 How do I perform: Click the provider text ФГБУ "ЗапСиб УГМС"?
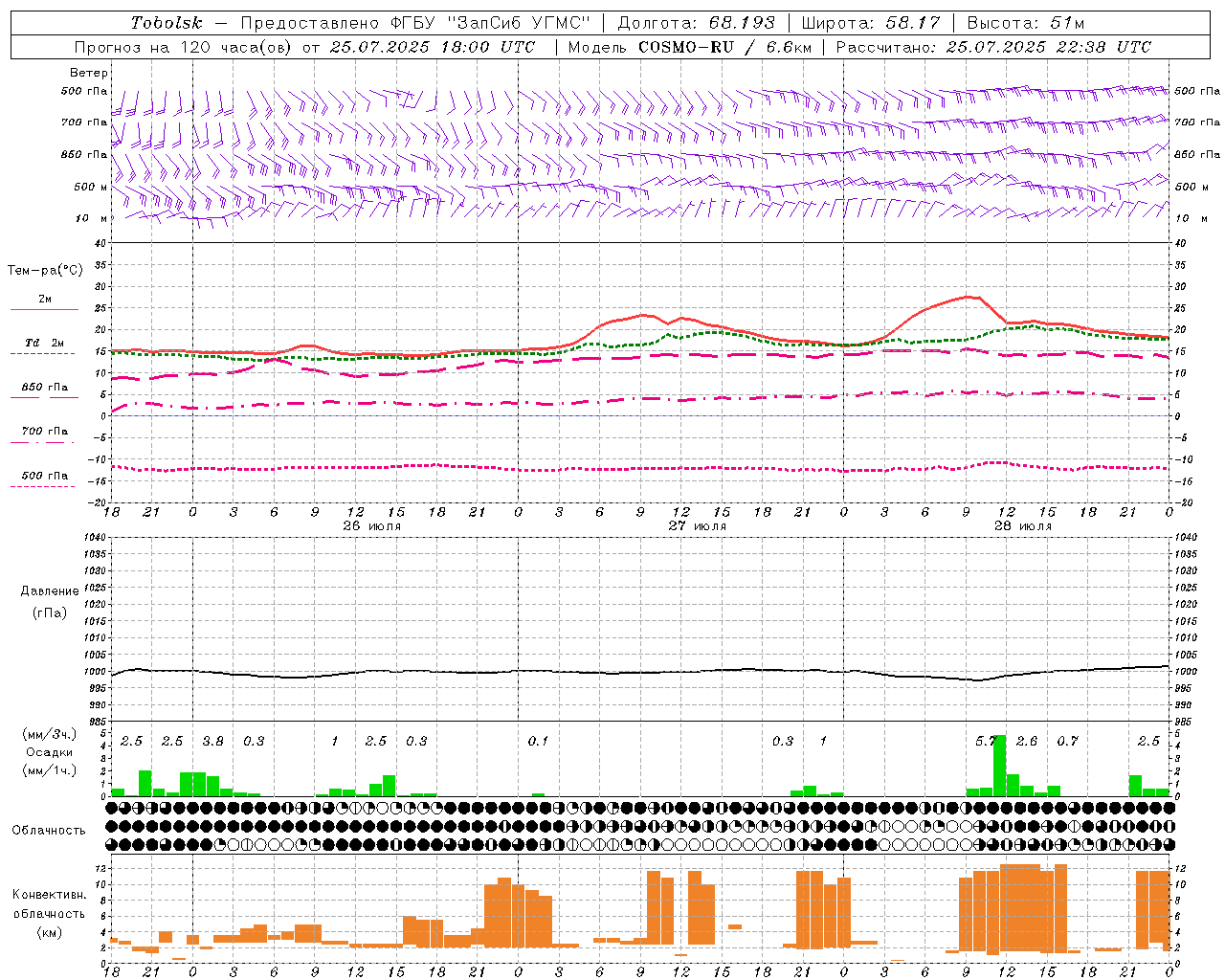click(x=491, y=23)
